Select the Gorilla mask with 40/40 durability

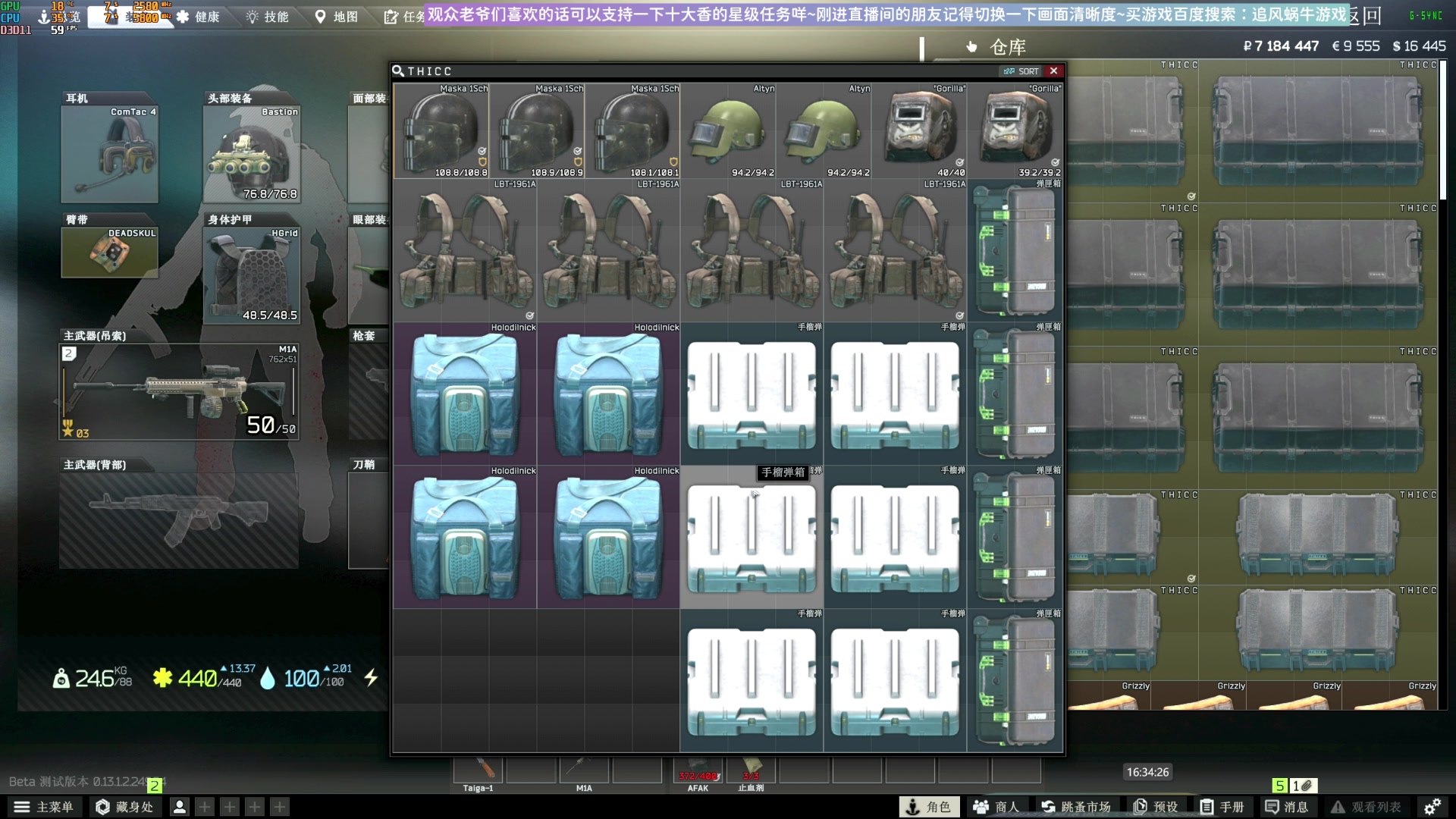pos(919,131)
